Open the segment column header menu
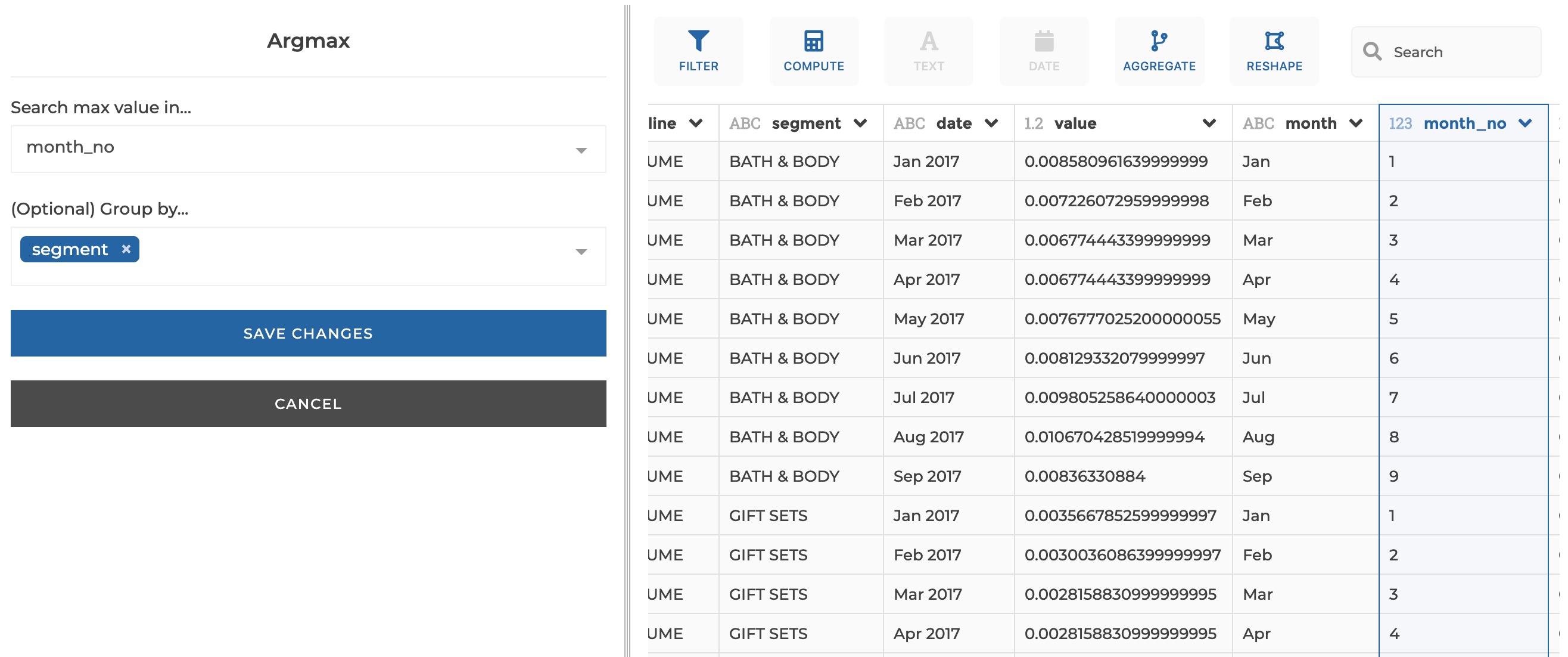The image size is (1568, 657). click(860, 123)
